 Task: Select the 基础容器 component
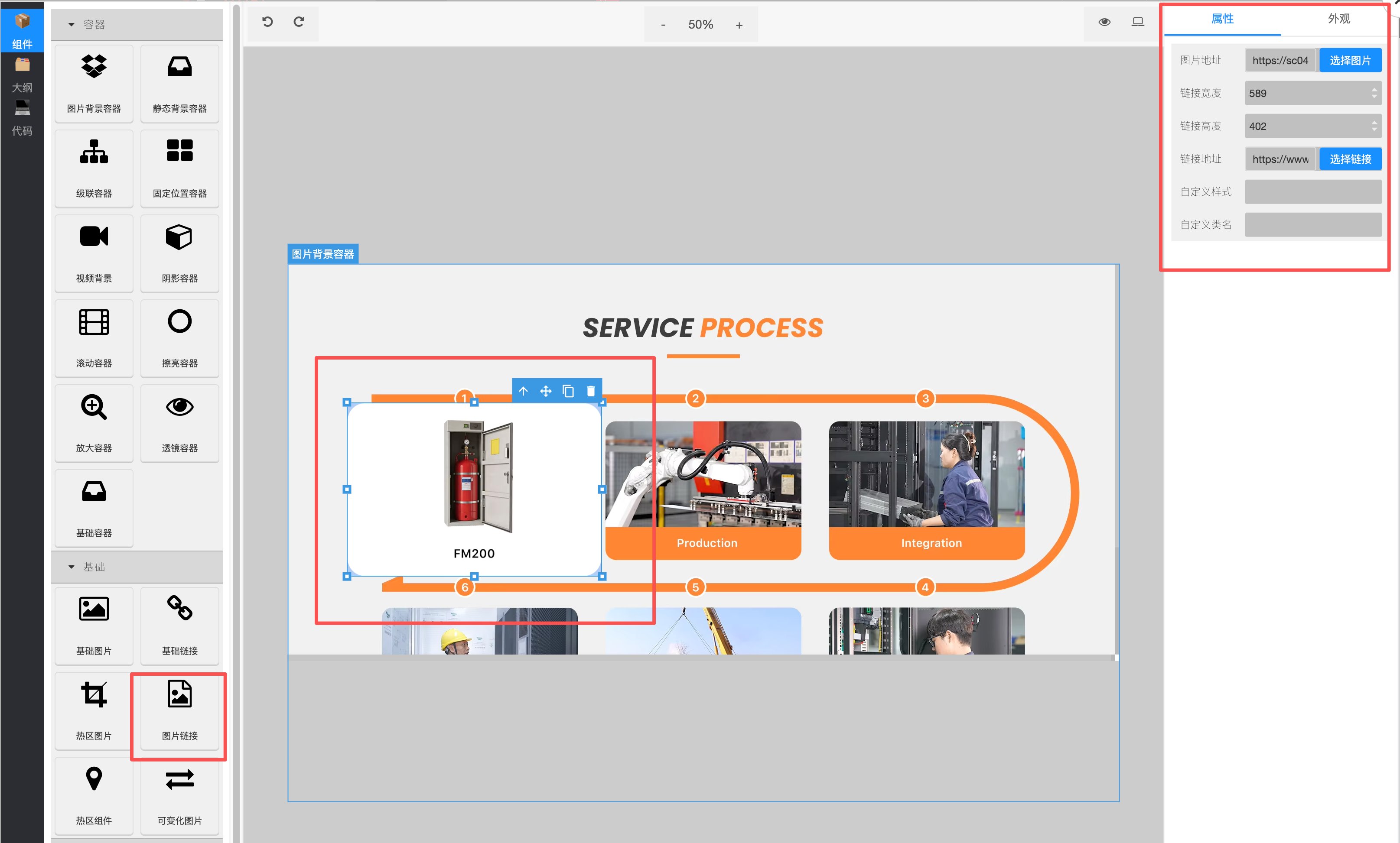94,508
